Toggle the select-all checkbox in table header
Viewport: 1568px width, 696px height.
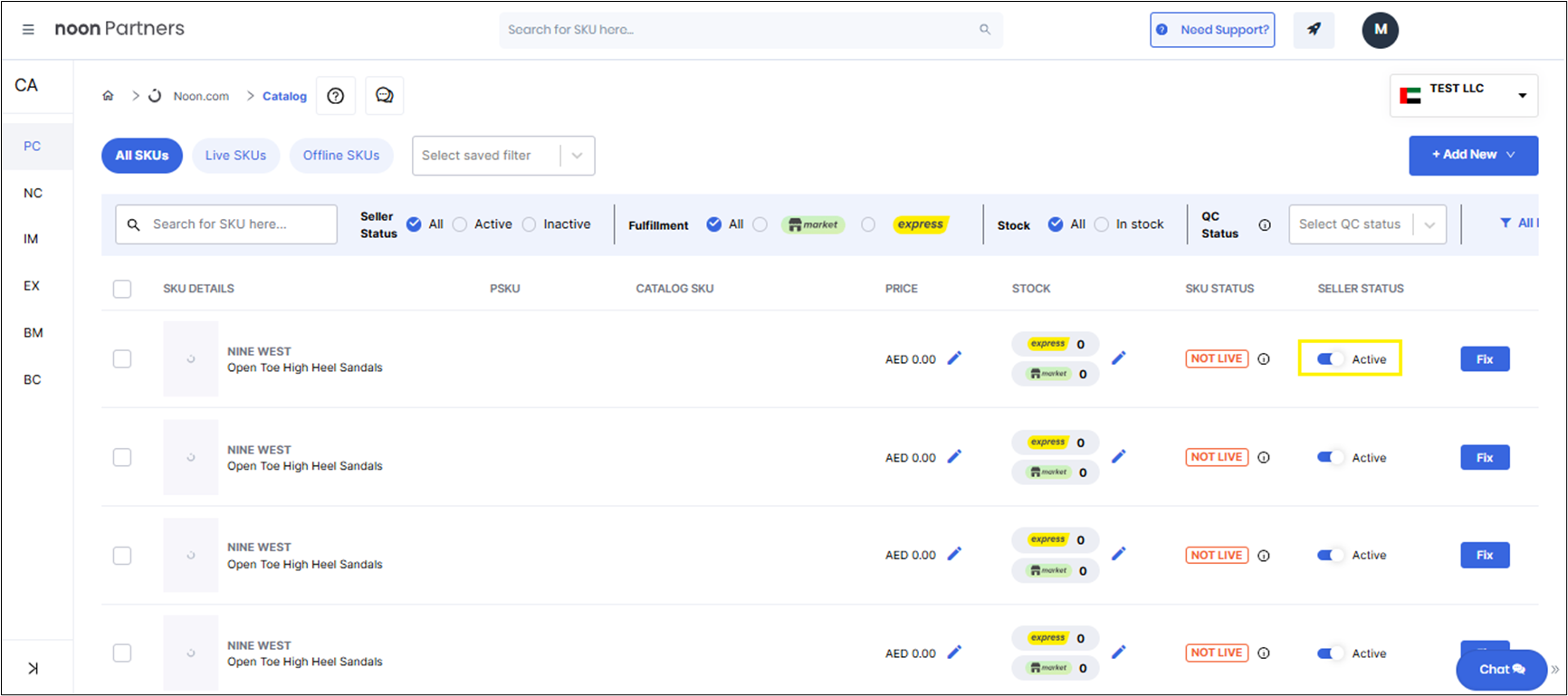(x=122, y=289)
